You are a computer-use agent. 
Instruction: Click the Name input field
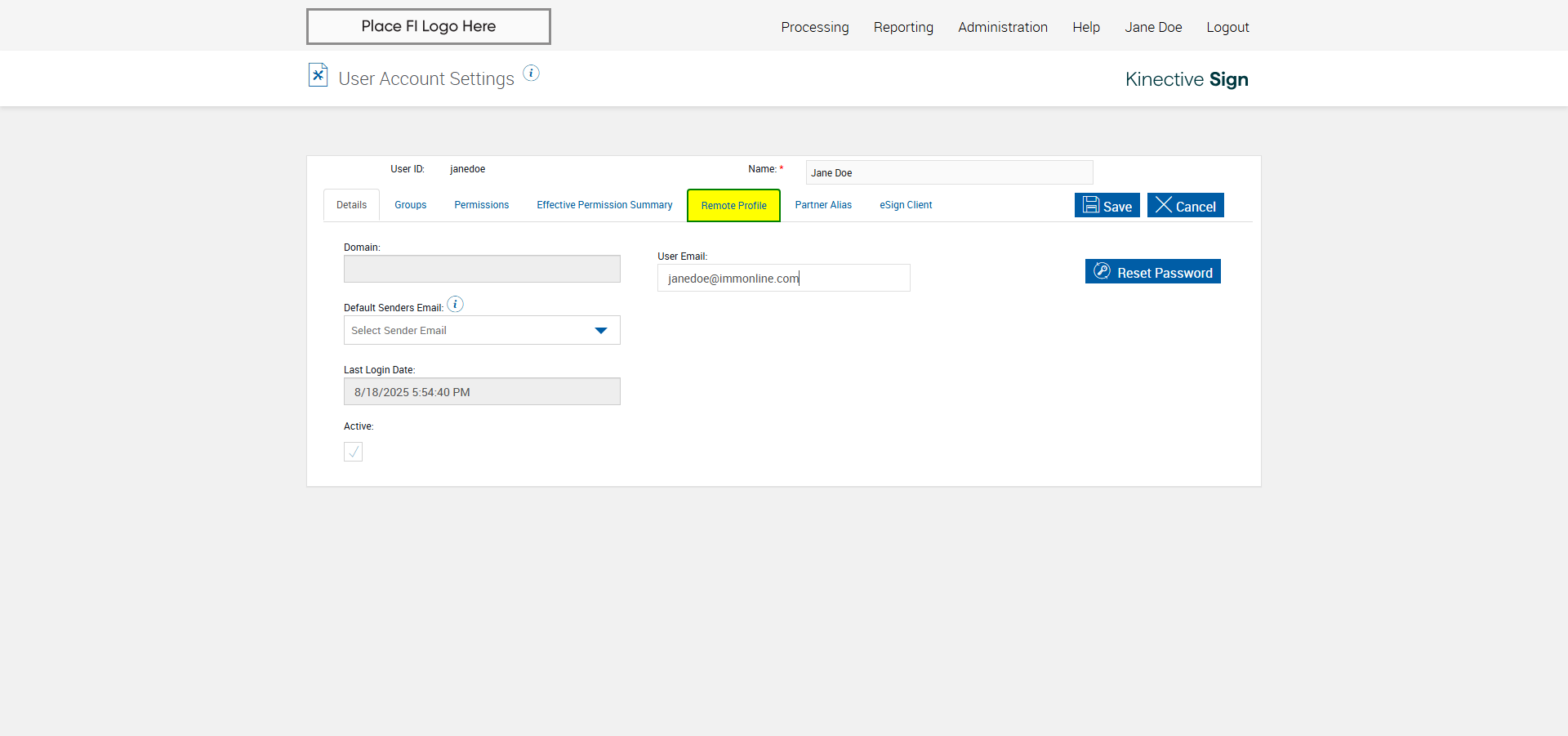pyautogui.click(x=949, y=172)
